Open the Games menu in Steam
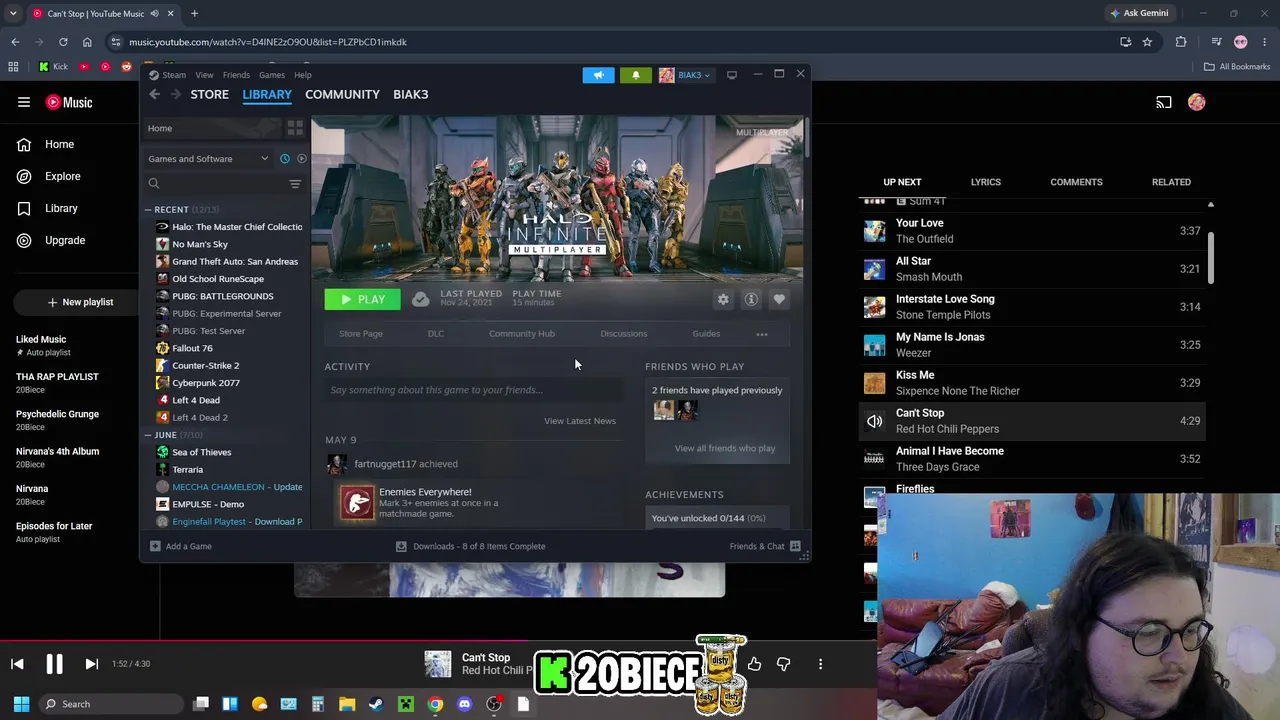This screenshot has width=1280, height=720. pyautogui.click(x=272, y=75)
